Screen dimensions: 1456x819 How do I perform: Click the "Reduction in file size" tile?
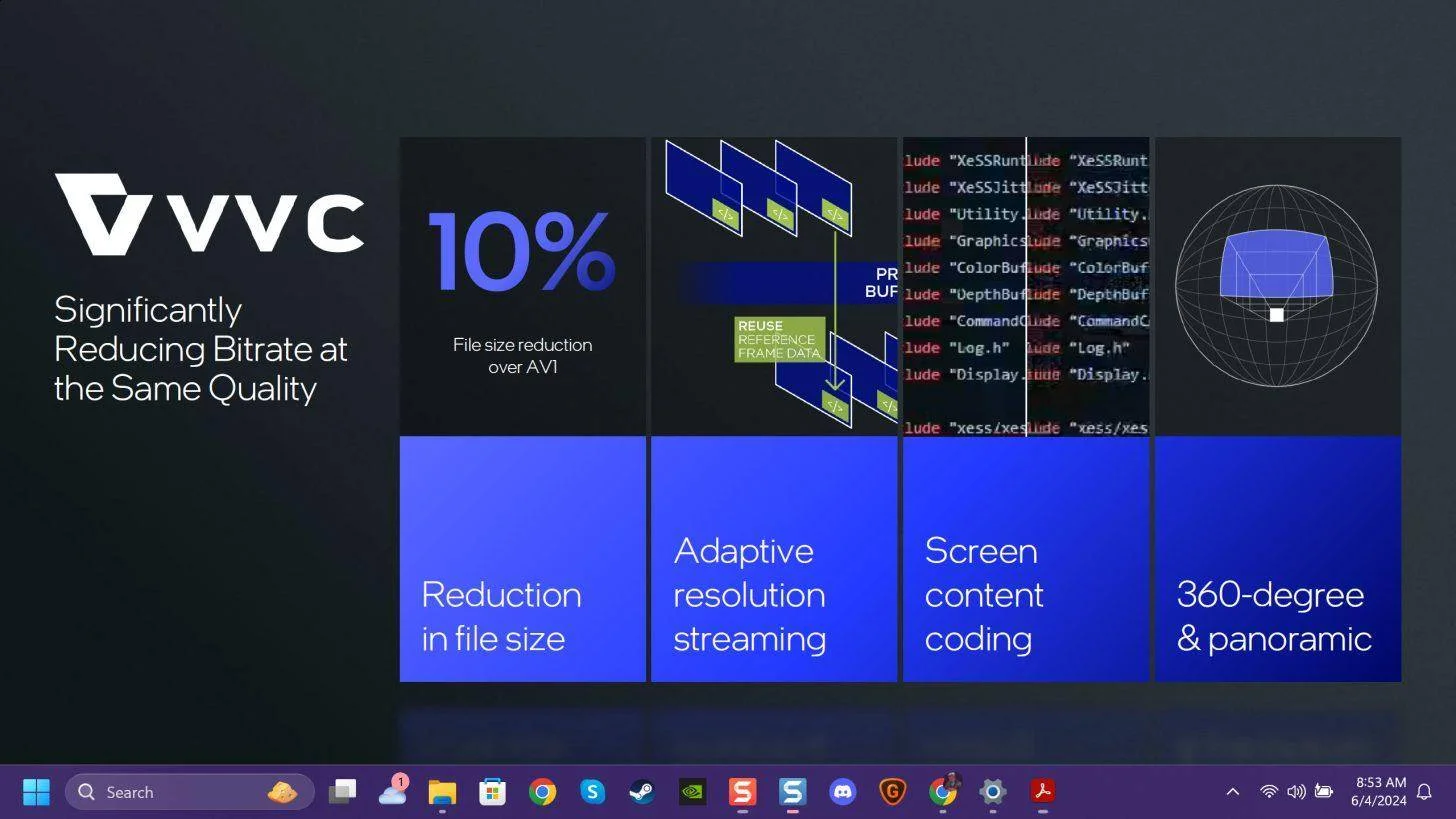(522, 560)
